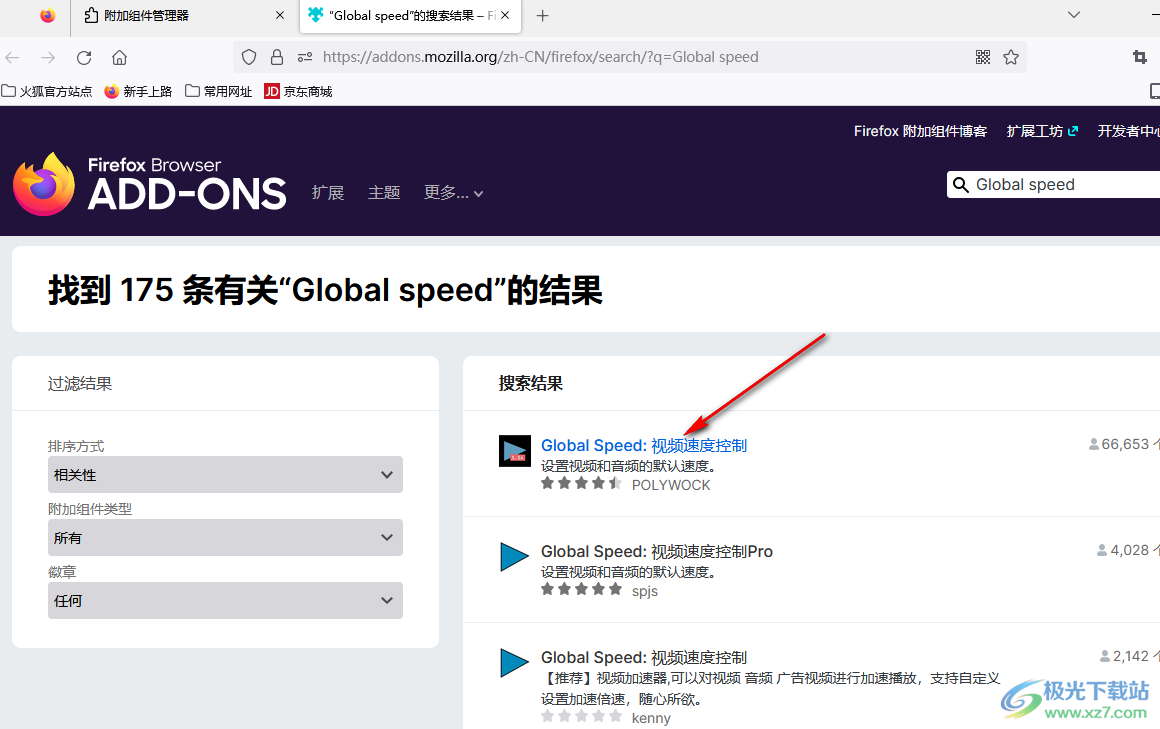Click the five-star rating by spjs
1160x729 pixels.
(x=581, y=589)
